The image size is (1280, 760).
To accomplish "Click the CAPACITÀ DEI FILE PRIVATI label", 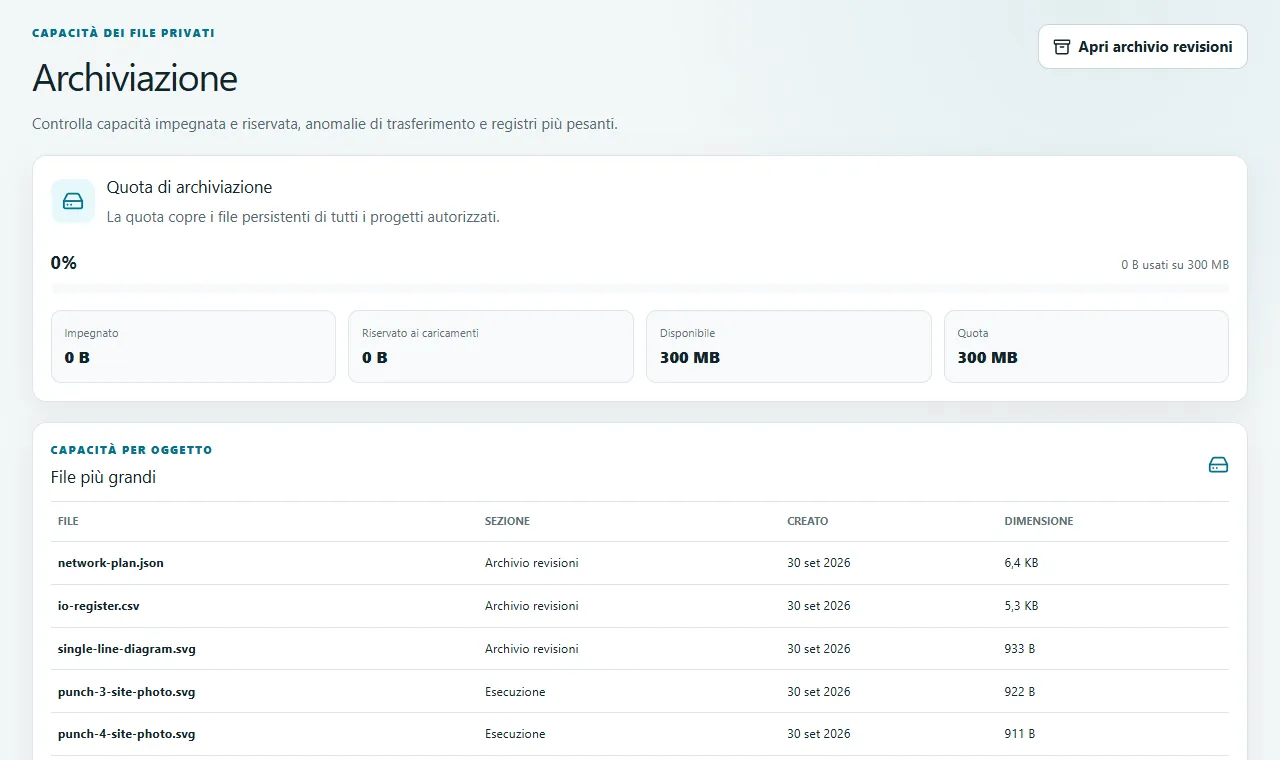I will click(x=123, y=33).
